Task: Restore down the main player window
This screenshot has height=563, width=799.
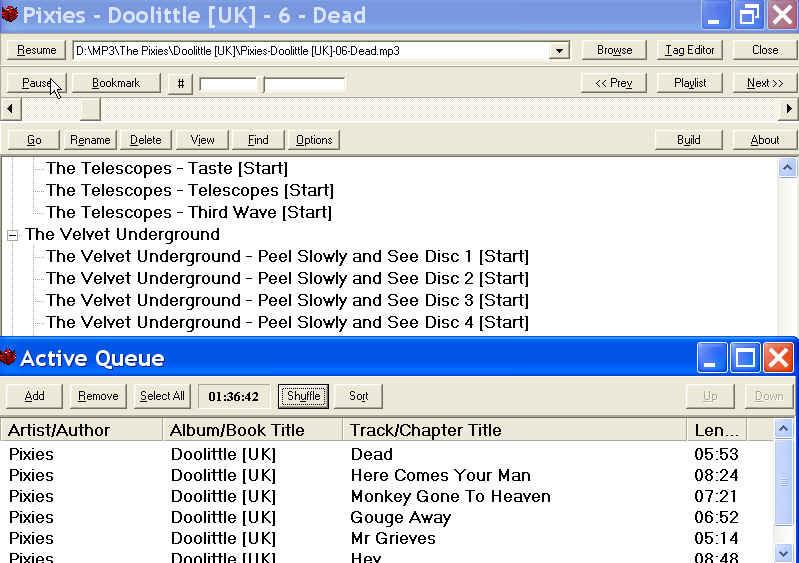Action: click(748, 14)
